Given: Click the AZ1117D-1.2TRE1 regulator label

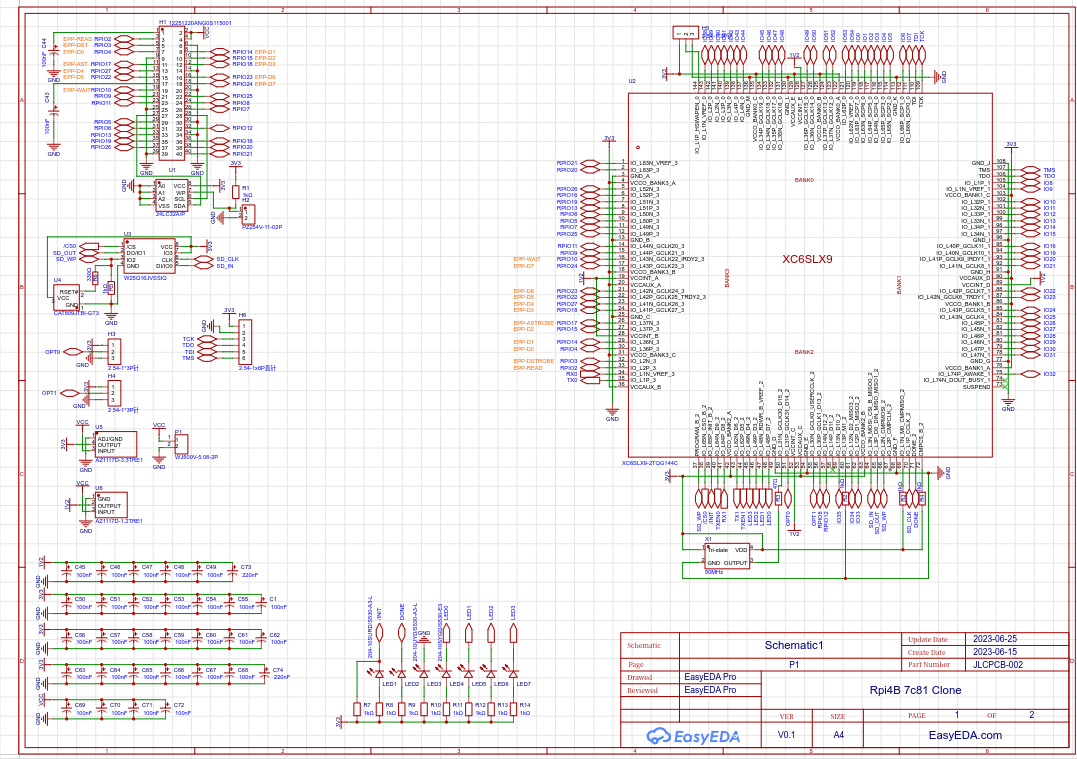Looking at the screenshot, I should [119, 521].
